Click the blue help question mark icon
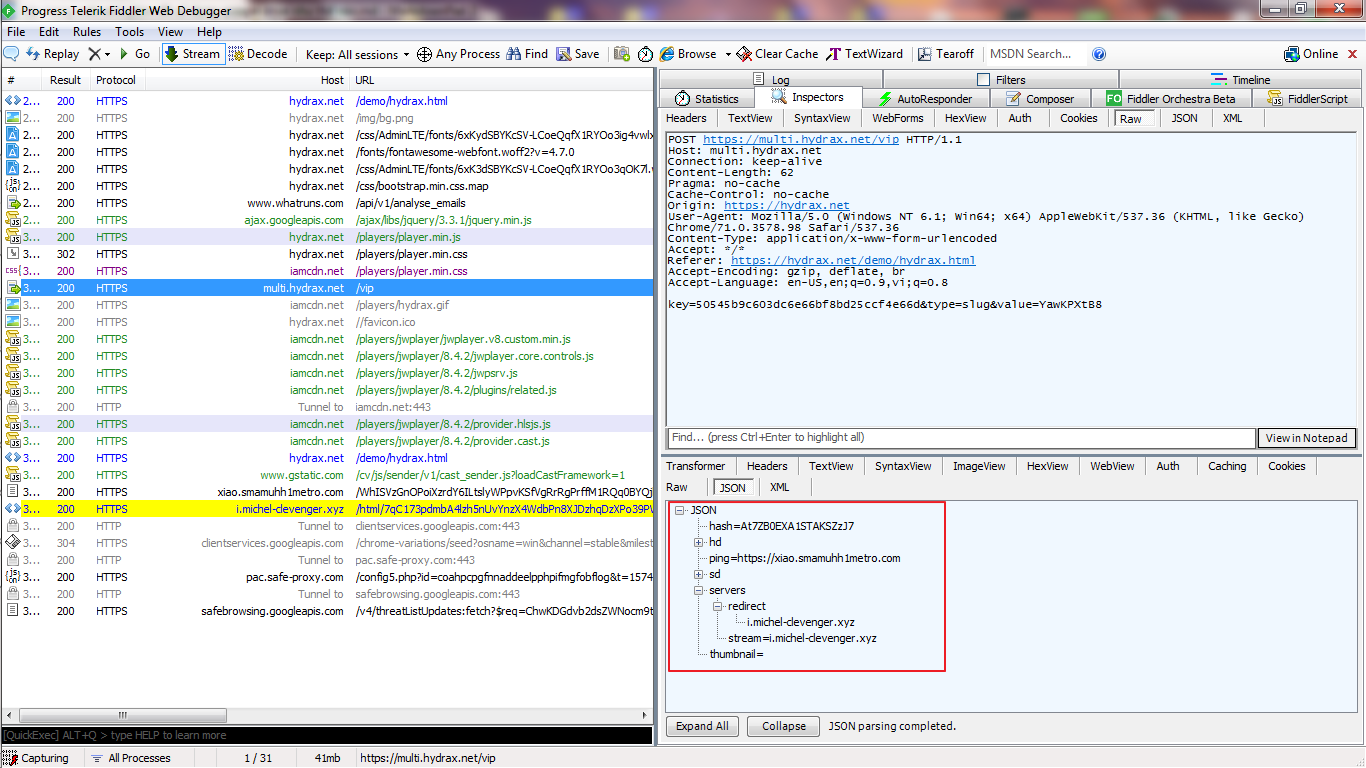This screenshot has width=1366, height=768. click(1099, 54)
